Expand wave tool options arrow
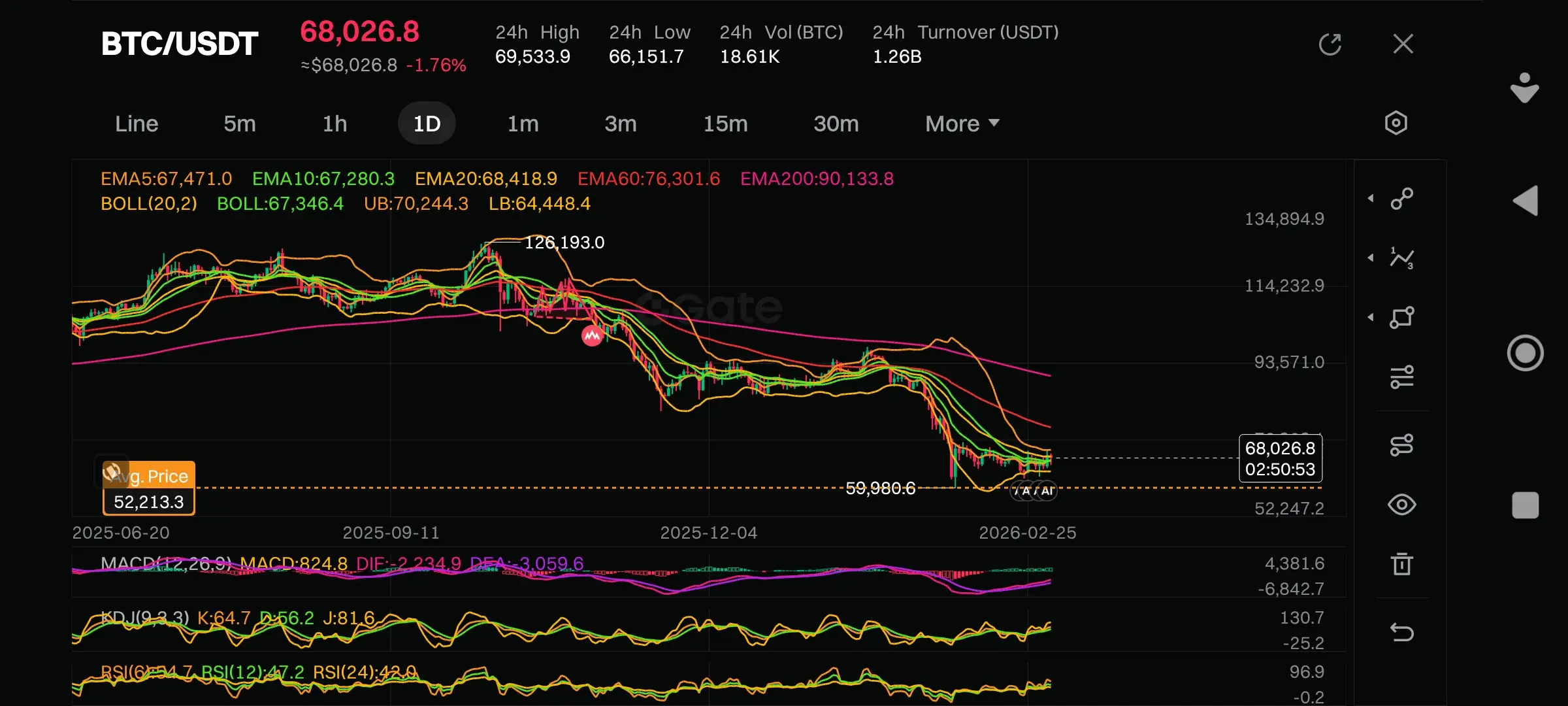Image resolution: width=1568 pixels, height=706 pixels. pos(1371,258)
